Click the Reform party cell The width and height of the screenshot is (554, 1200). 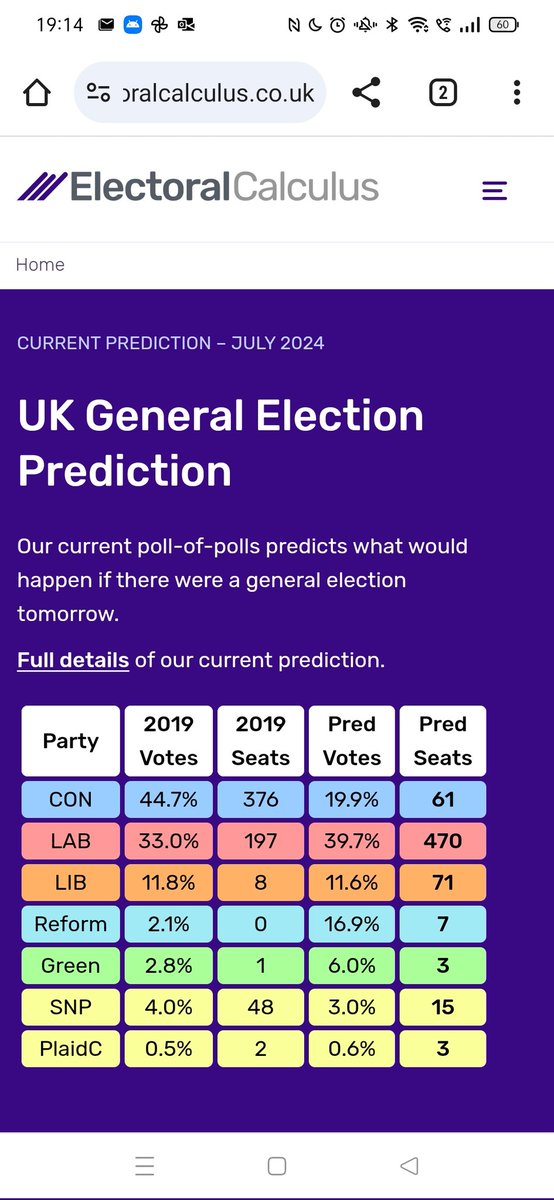(x=70, y=925)
